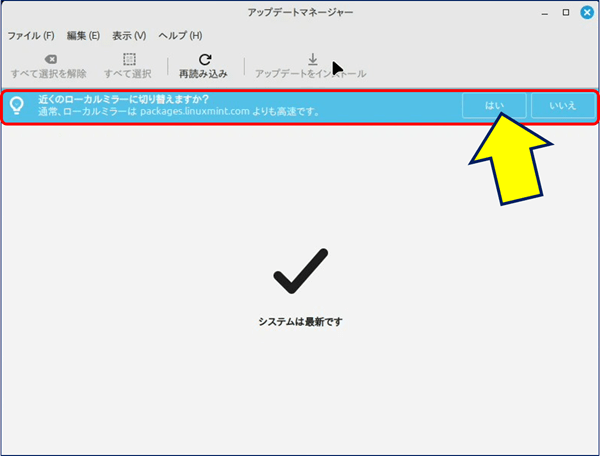The height and width of the screenshot is (456, 600).
Task: Click the すべて選択 select-all icon
Action: pyautogui.click(x=129, y=59)
